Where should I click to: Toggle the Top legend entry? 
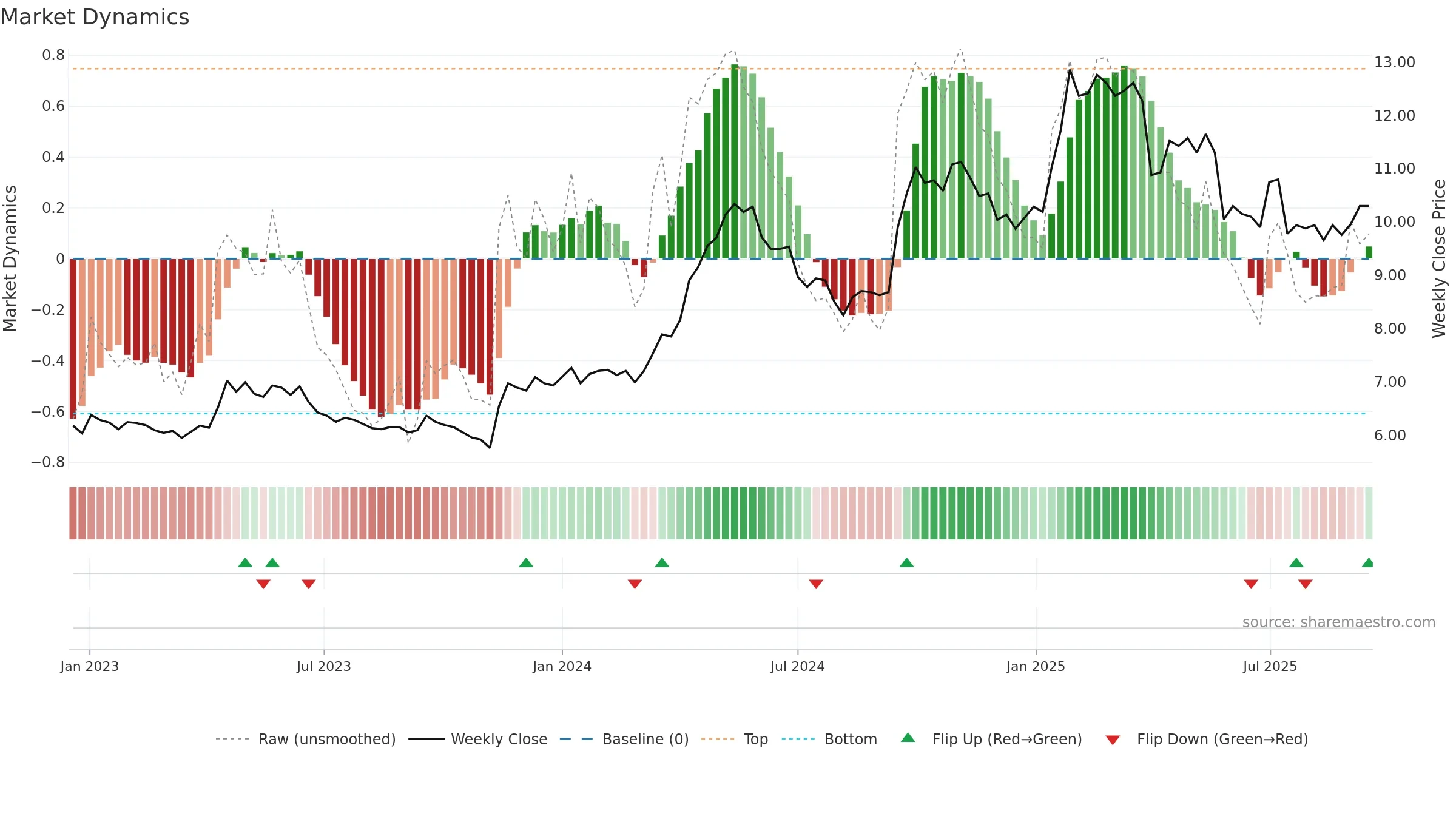coord(734,739)
